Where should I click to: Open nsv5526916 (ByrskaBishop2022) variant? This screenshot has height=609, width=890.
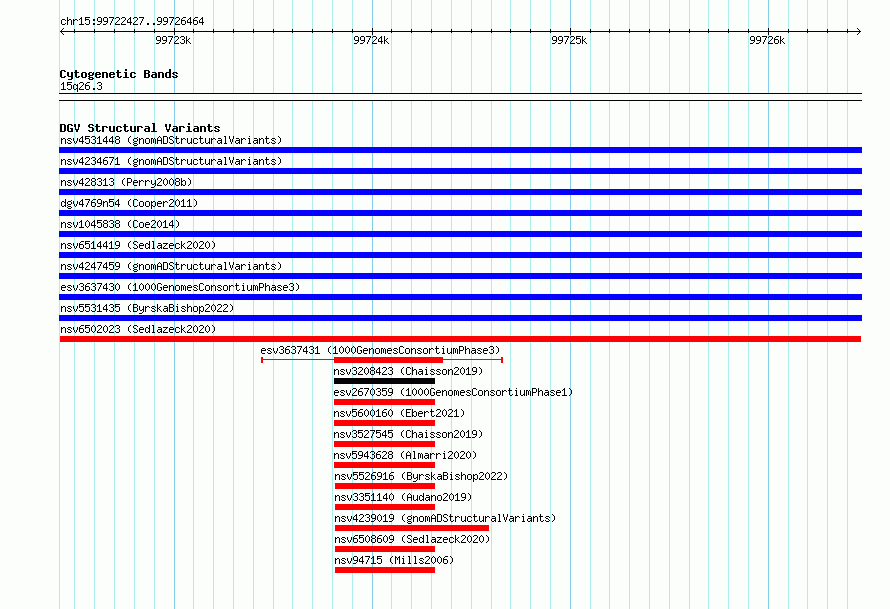coord(421,476)
